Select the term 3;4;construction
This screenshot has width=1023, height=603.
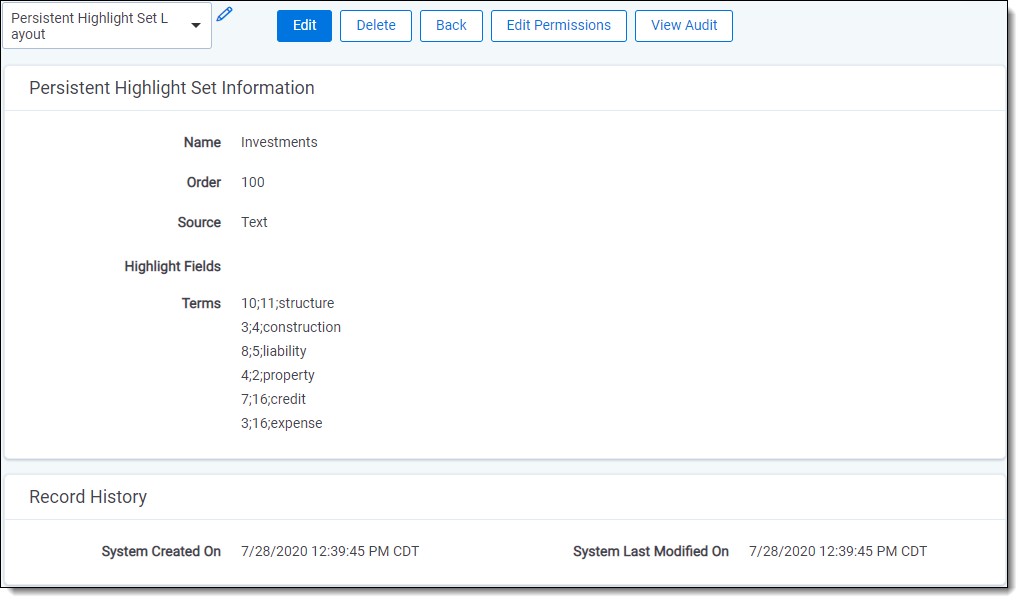click(290, 327)
